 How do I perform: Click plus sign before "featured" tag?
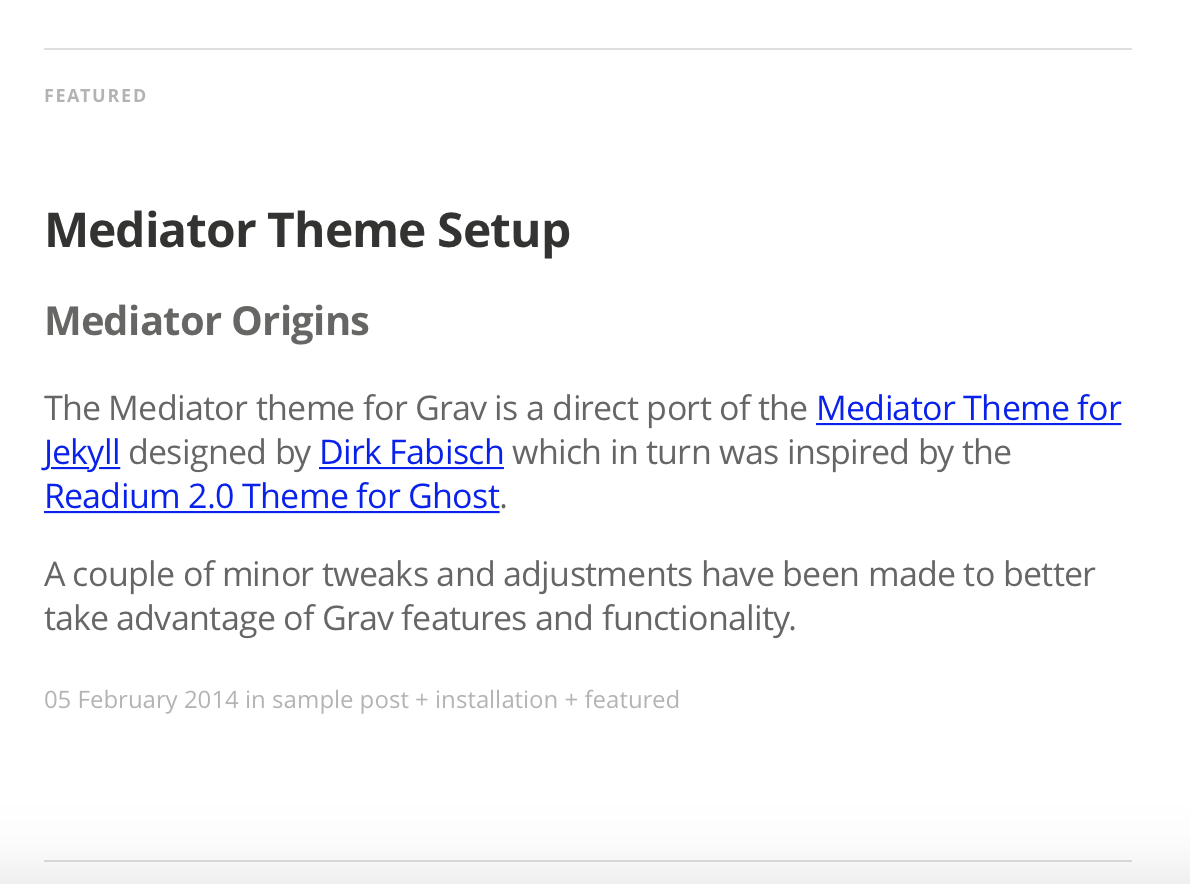[x=571, y=700]
